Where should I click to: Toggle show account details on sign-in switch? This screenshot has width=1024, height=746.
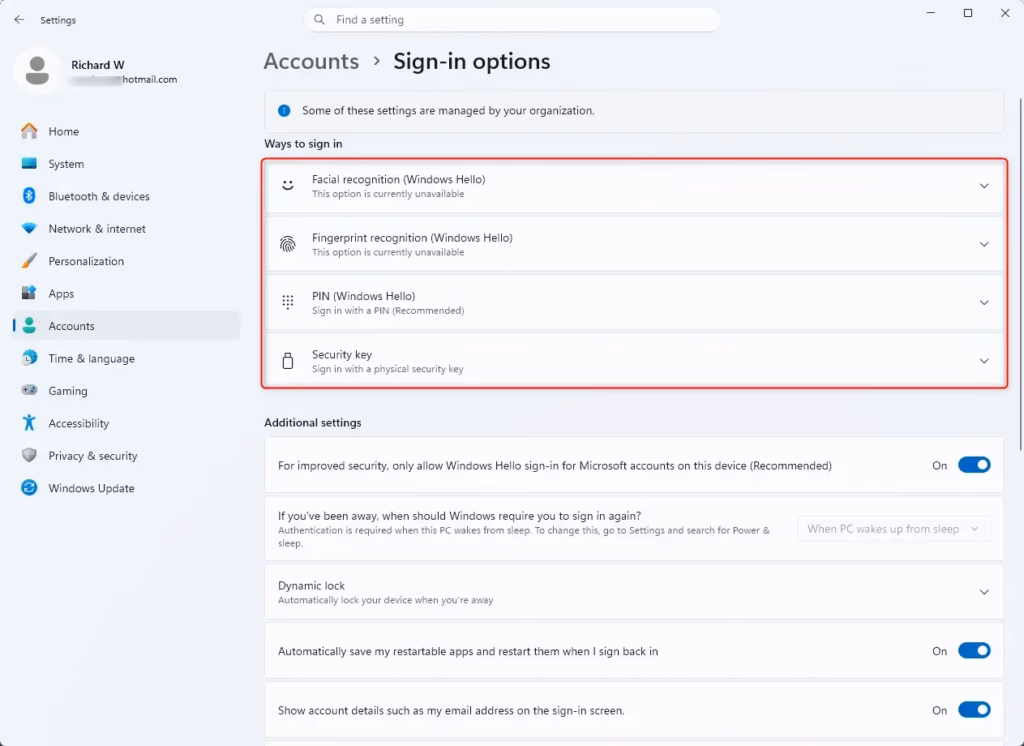(974, 709)
